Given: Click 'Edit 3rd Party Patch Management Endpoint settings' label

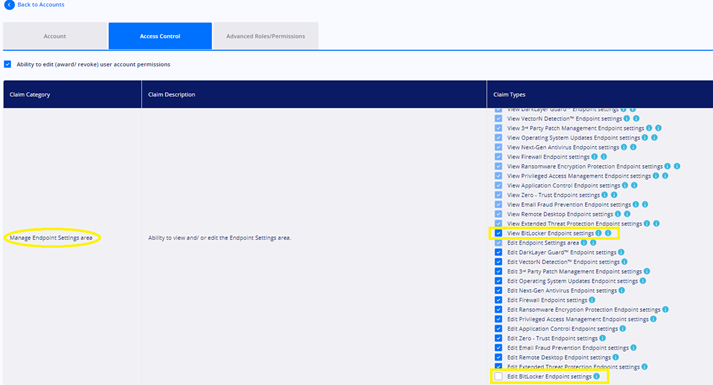Looking at the screenshot, I should click(574, 271).
